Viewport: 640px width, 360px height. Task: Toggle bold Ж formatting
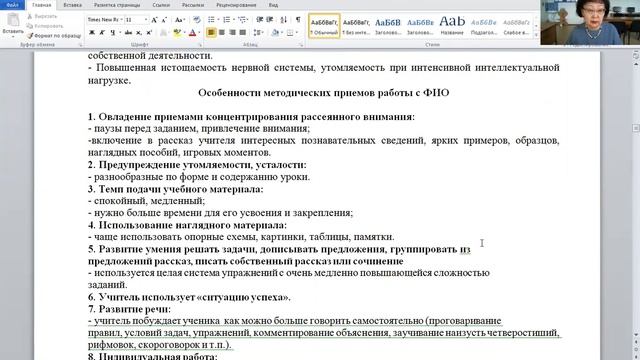(x=92, y=33)
